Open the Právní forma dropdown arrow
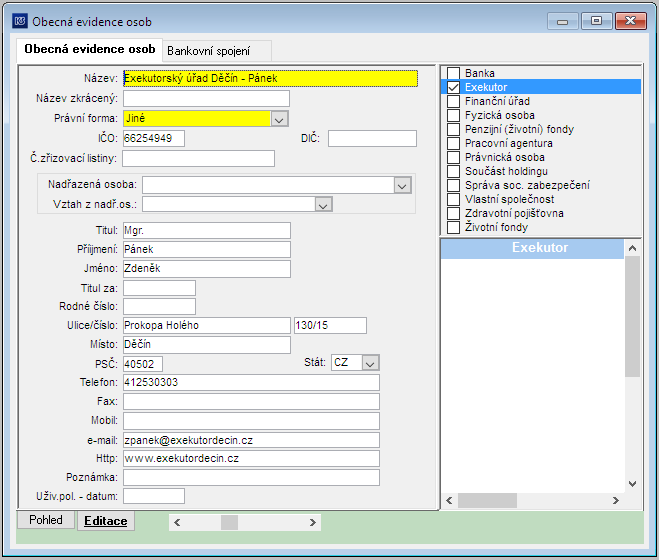This screenshot has width=659, height=560. pos(279,119)
